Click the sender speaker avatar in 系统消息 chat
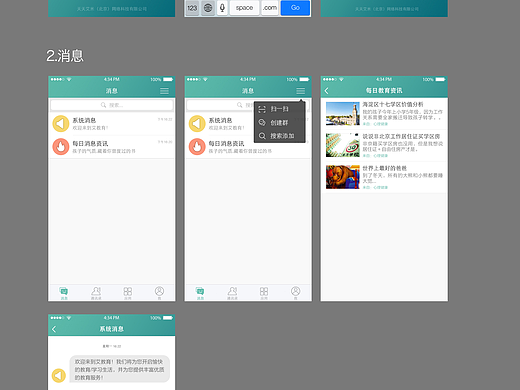520x390 pixels. point(59,375)
